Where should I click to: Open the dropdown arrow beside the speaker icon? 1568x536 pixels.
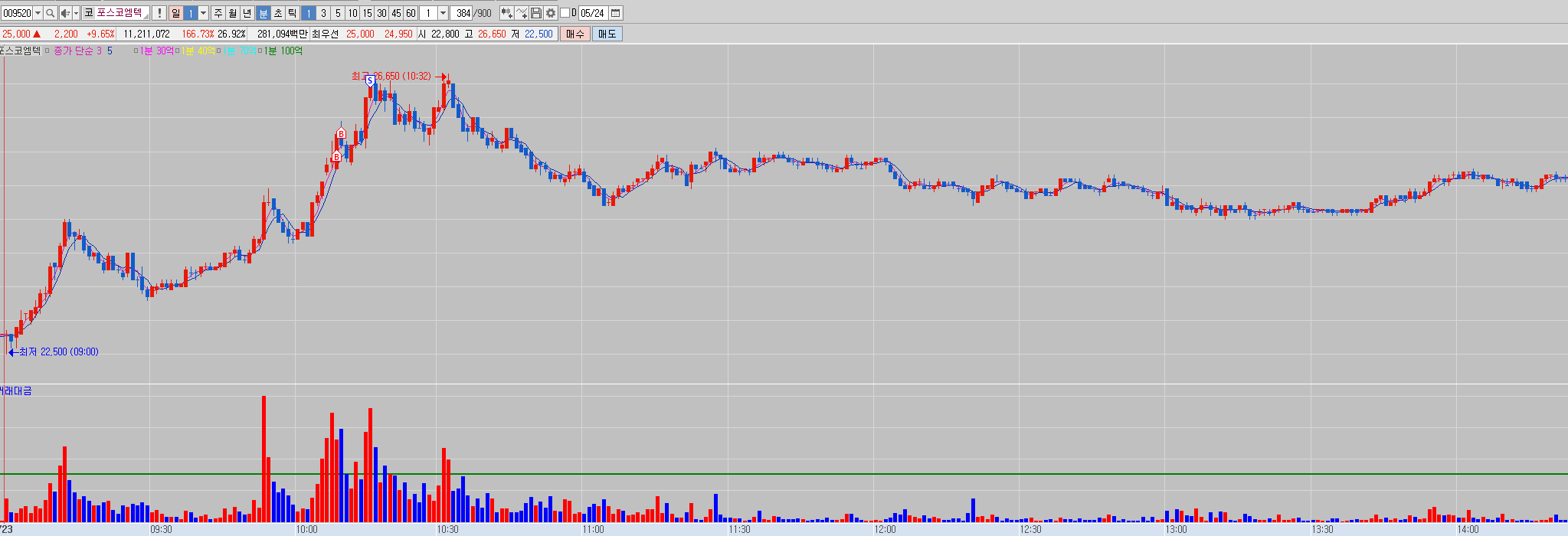76,13
